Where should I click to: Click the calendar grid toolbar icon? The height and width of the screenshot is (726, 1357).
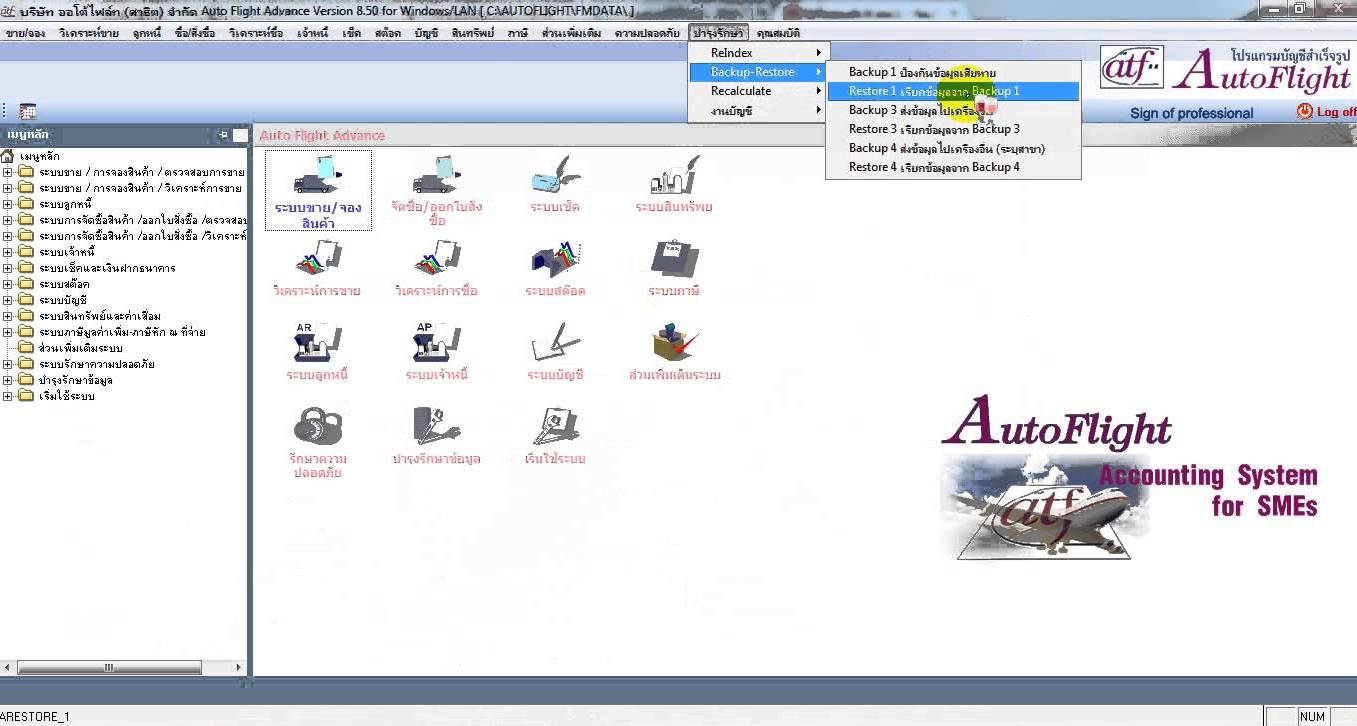point(28,111)
